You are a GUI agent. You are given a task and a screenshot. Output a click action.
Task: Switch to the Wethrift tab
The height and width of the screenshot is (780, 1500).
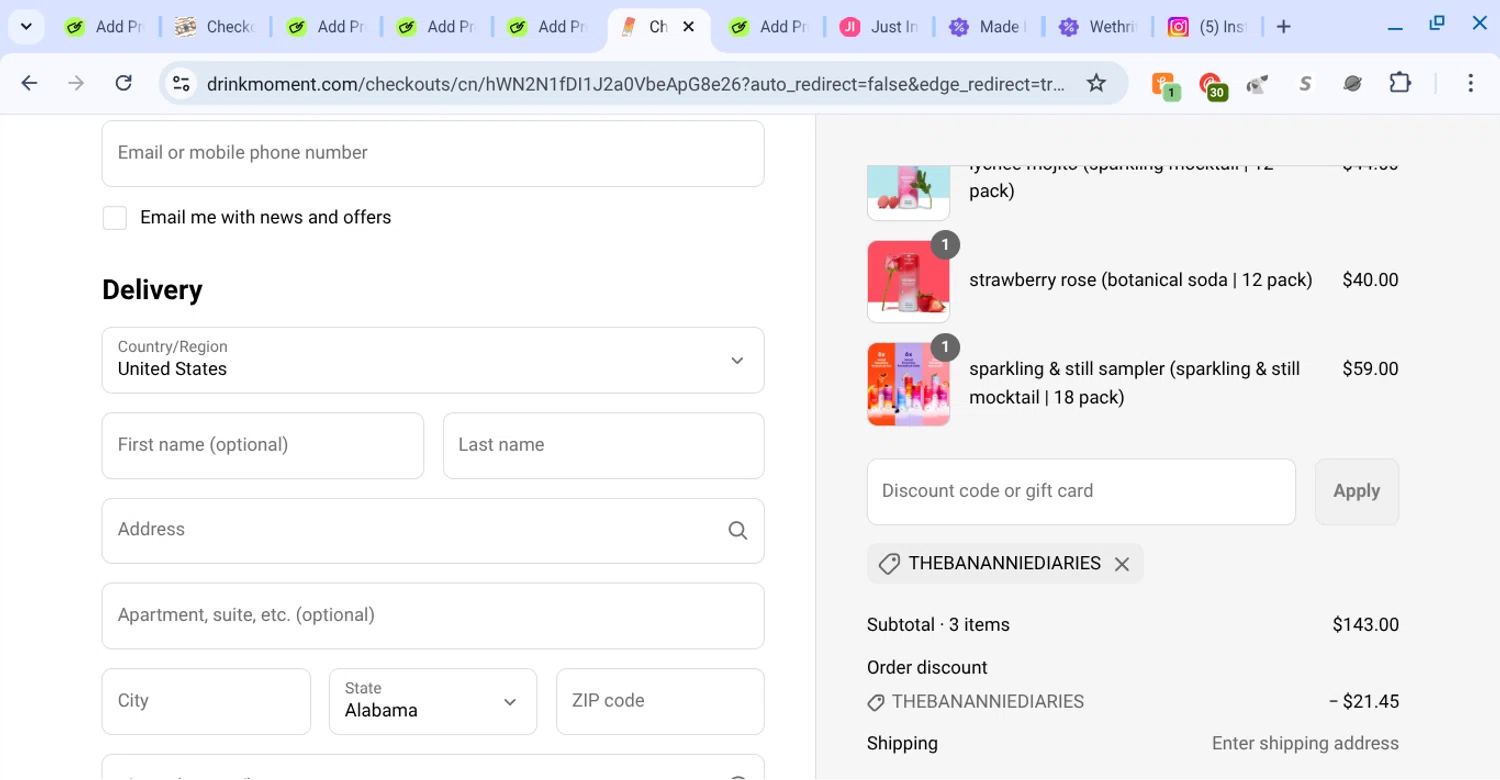(x=1098, y=27)
